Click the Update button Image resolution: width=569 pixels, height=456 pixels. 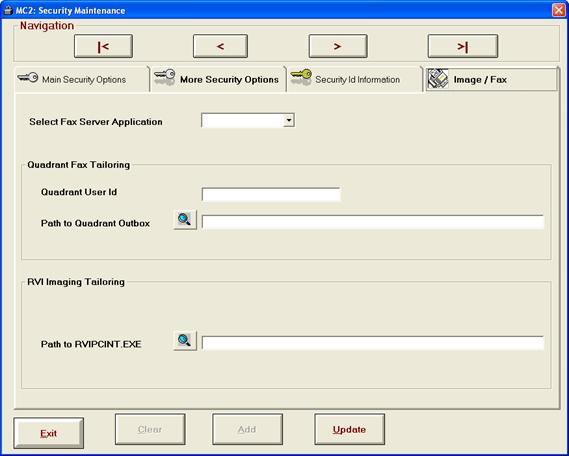(349, 429)
